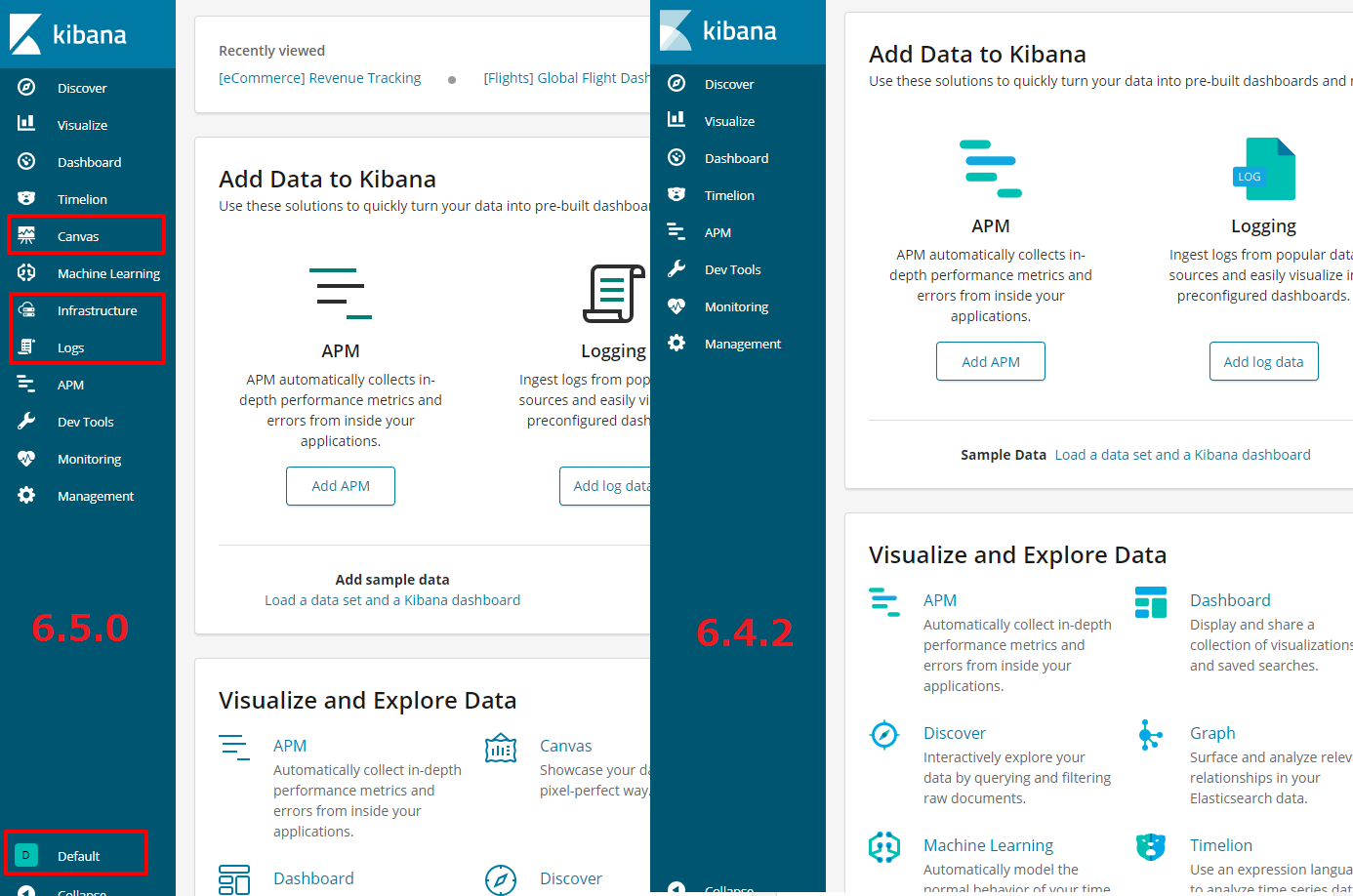Select the Timelion icon in 6.4.2 sidebar
This screenshot has height=896, width=1353.
(x=676, y=194)
